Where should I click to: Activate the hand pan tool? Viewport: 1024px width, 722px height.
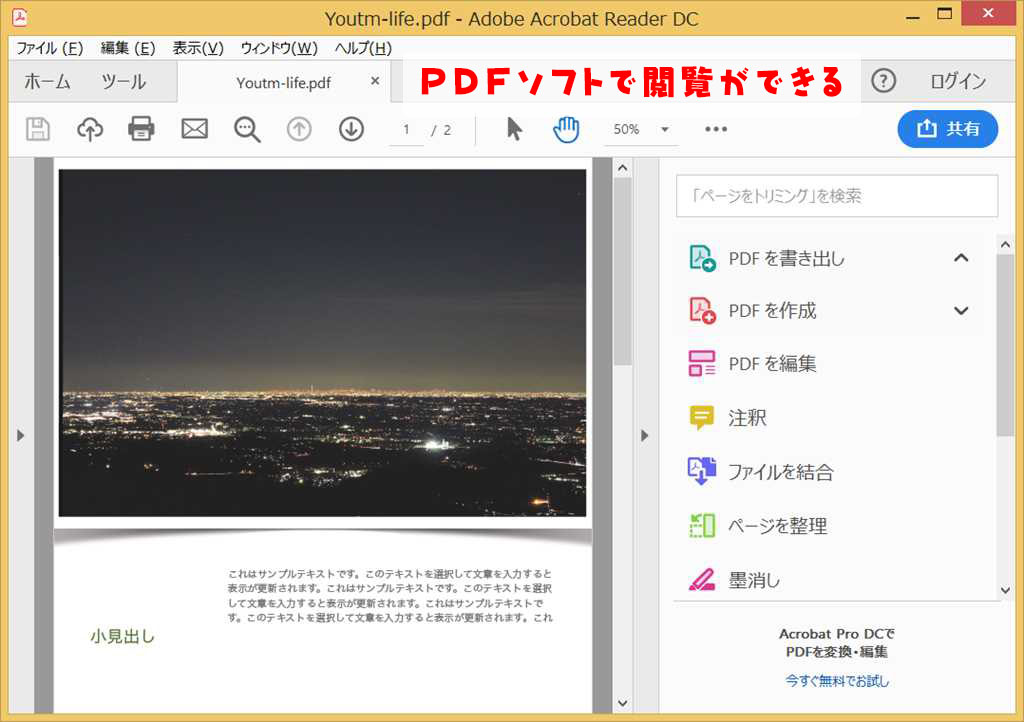(566, 129)
